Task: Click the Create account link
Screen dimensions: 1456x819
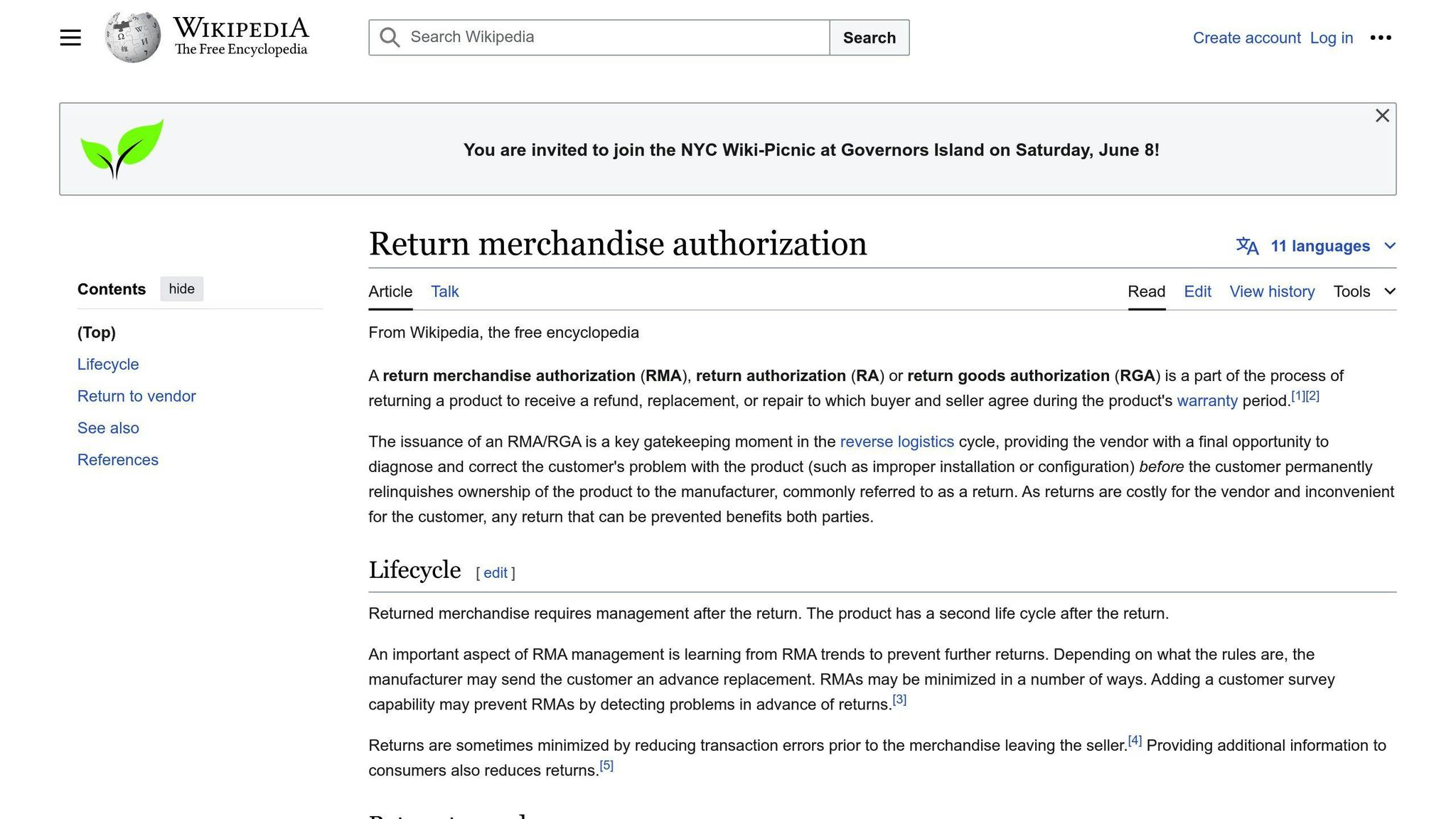Action: pos(1246,38)
